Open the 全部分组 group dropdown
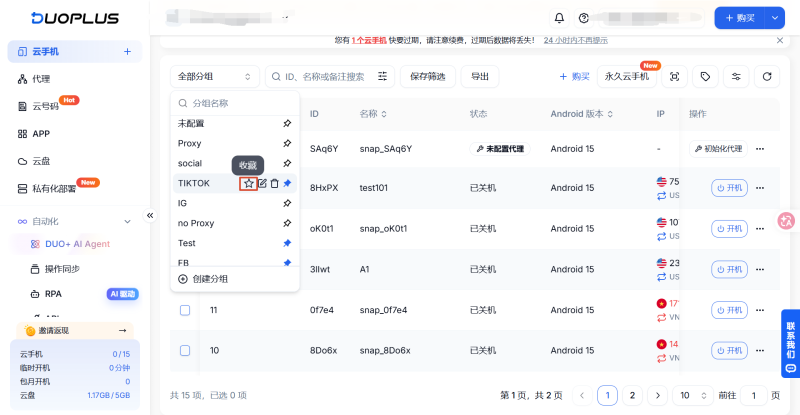 (214, 77)
